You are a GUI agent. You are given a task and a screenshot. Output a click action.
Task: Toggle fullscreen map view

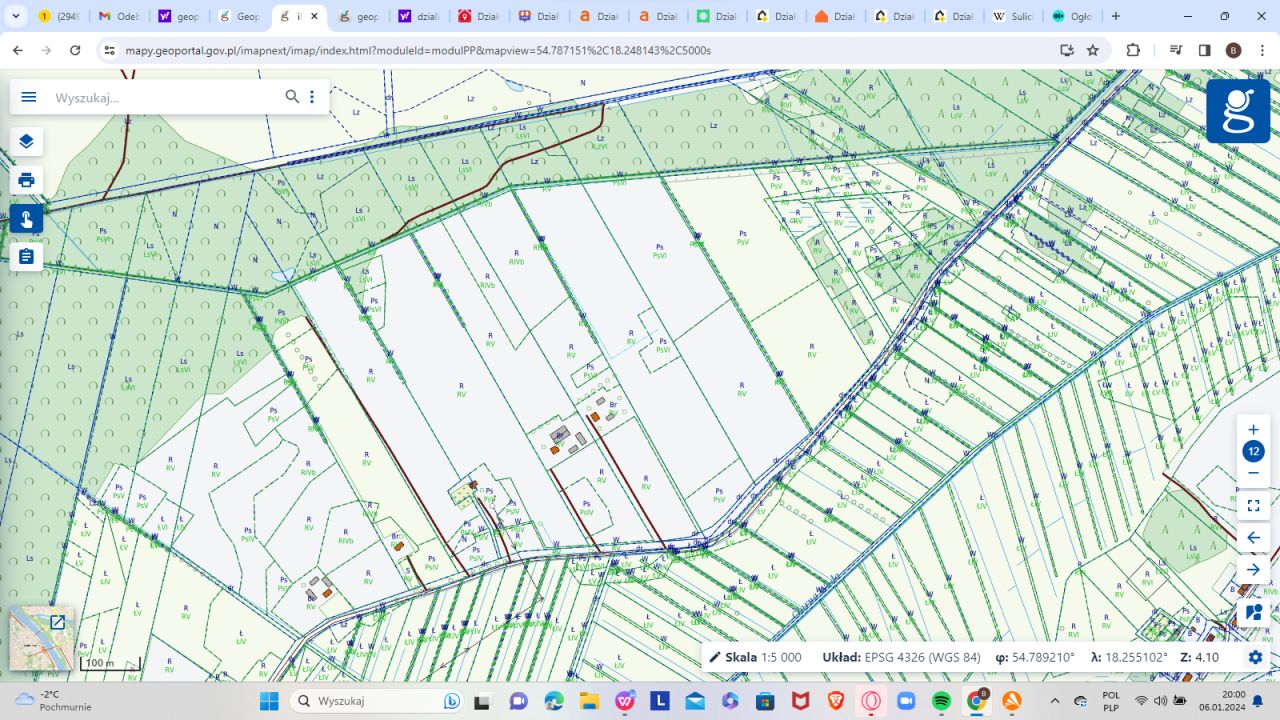[x=1253, y=505]
